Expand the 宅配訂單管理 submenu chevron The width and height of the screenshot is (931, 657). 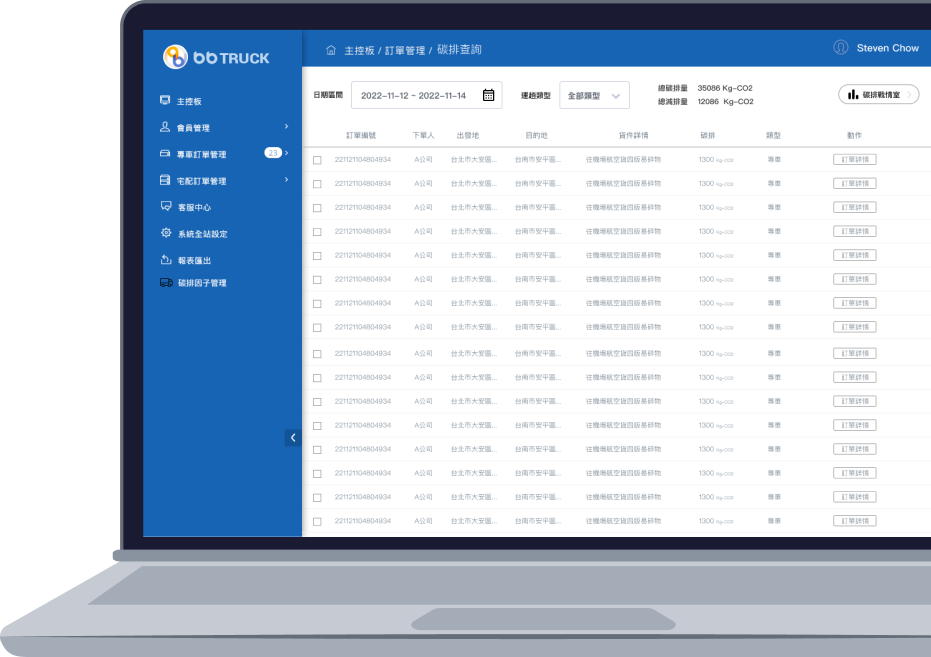coord(286,180)
